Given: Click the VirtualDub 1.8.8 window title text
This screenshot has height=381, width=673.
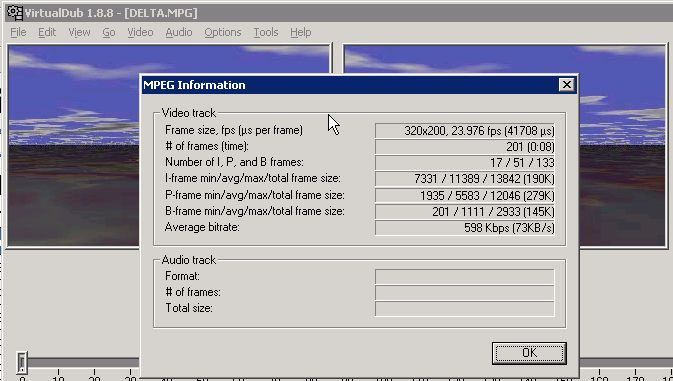Looking at the screenshot, I should (x=111, y=13).
